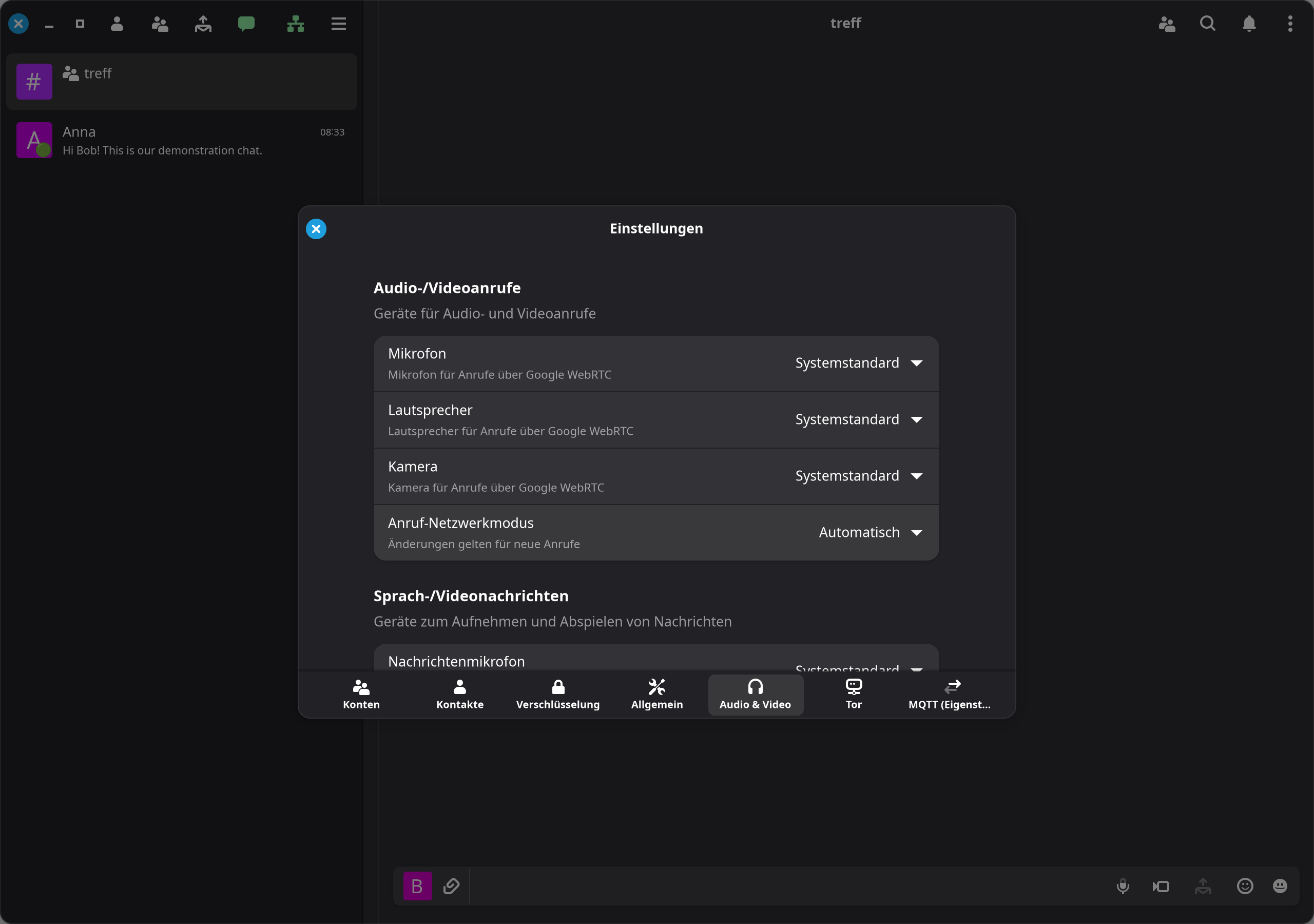1314x924 pixels.
Task: Click the paperclip attachment icon
Action: (x=451, y=886)
